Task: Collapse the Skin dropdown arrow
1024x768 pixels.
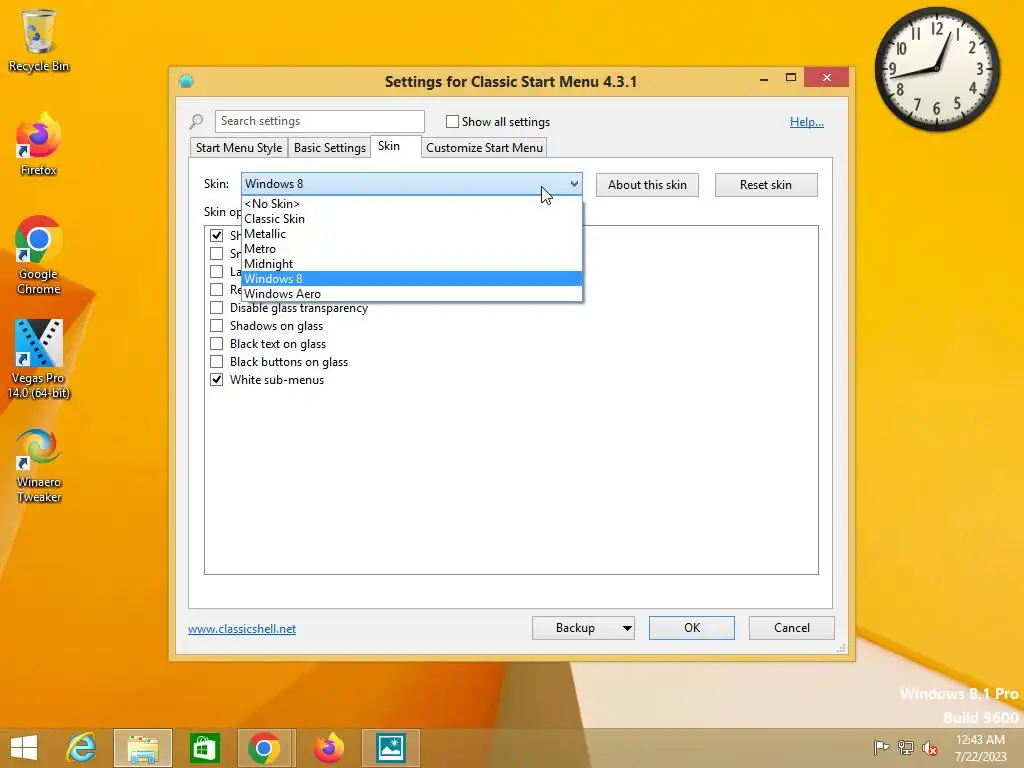Action: 574,184
